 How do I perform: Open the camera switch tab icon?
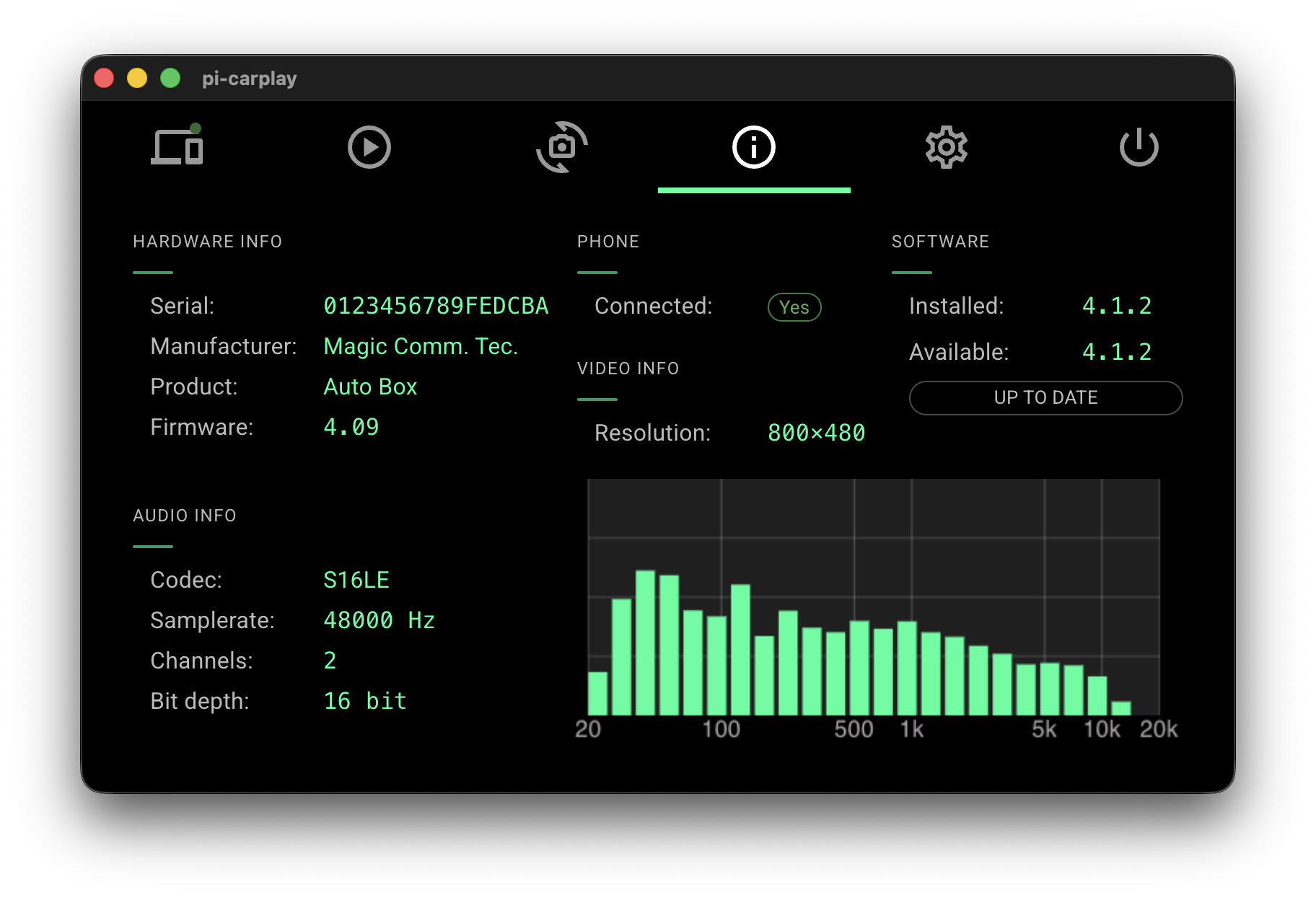(561, 147)
